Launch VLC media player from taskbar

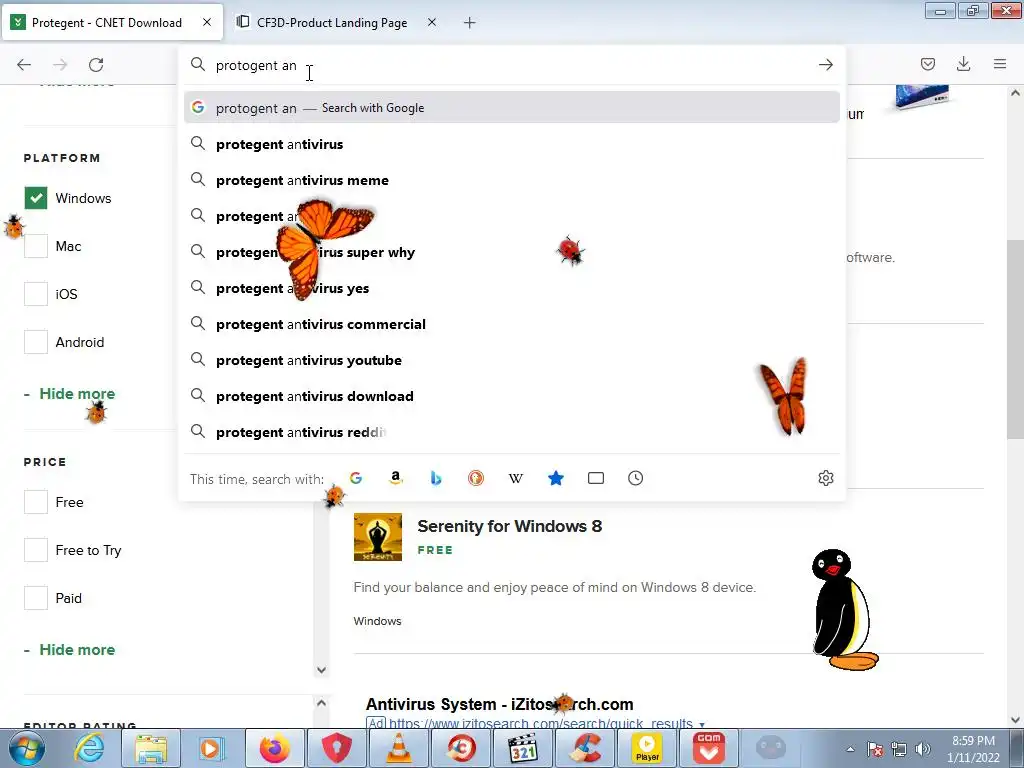pos(399,748)
